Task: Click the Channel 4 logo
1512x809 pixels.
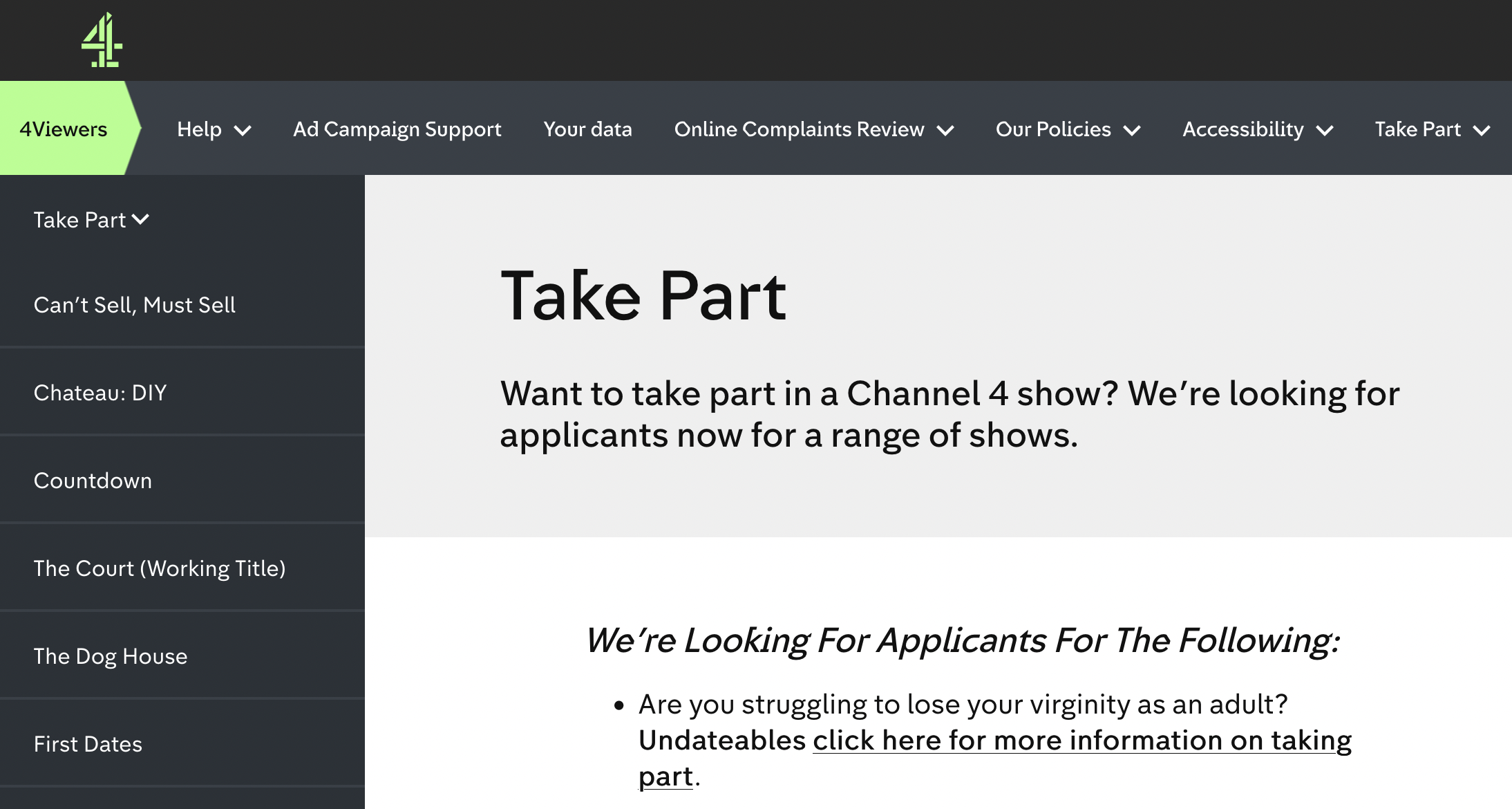Action: [102, 40]
